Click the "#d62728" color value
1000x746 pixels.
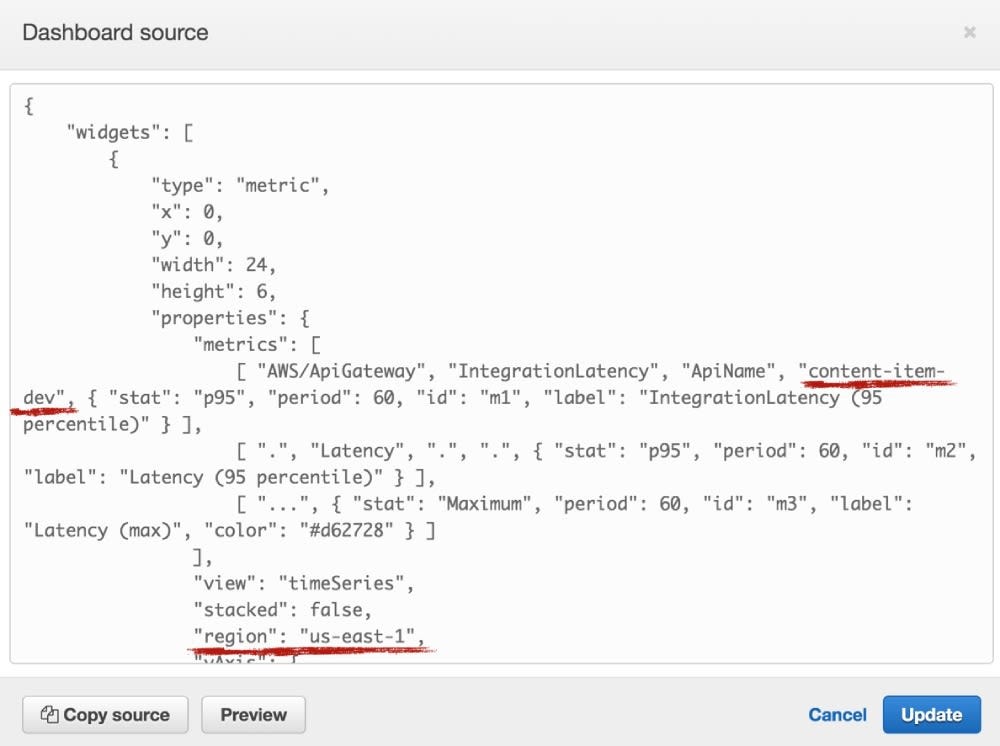(x=347, y=530)
